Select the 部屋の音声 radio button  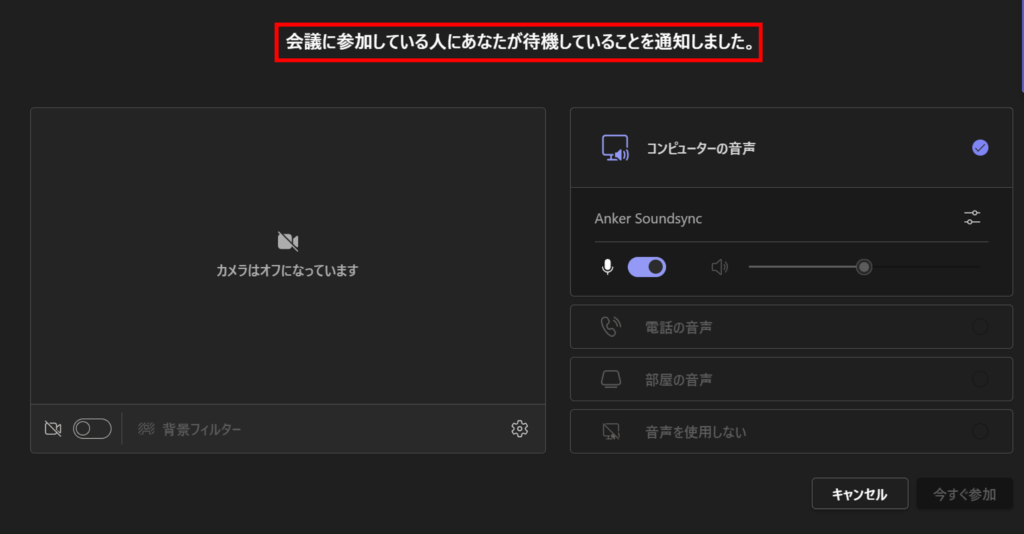point(980,380)
